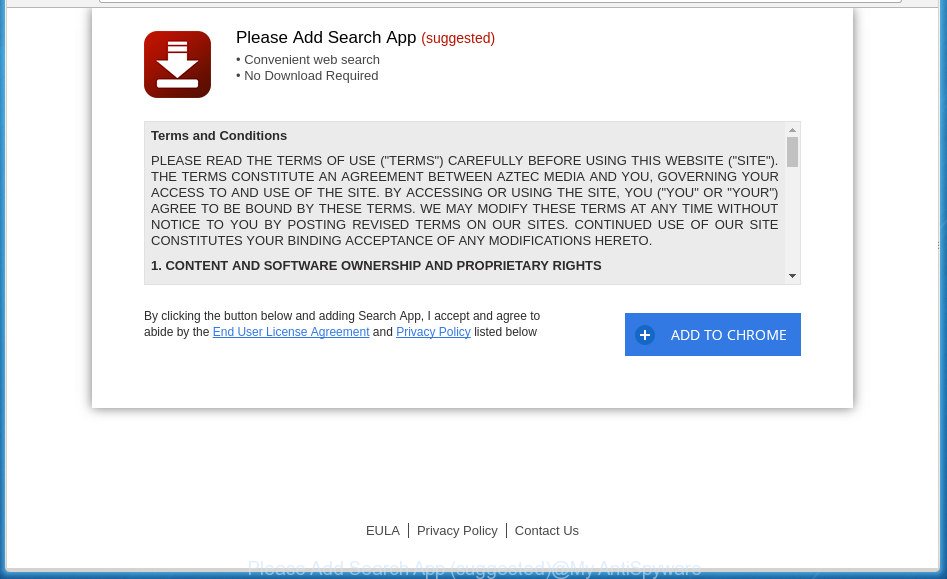Click the terms scrollbar up arrow
Viewport: 947px width, 579px height.
pos(792,130)
